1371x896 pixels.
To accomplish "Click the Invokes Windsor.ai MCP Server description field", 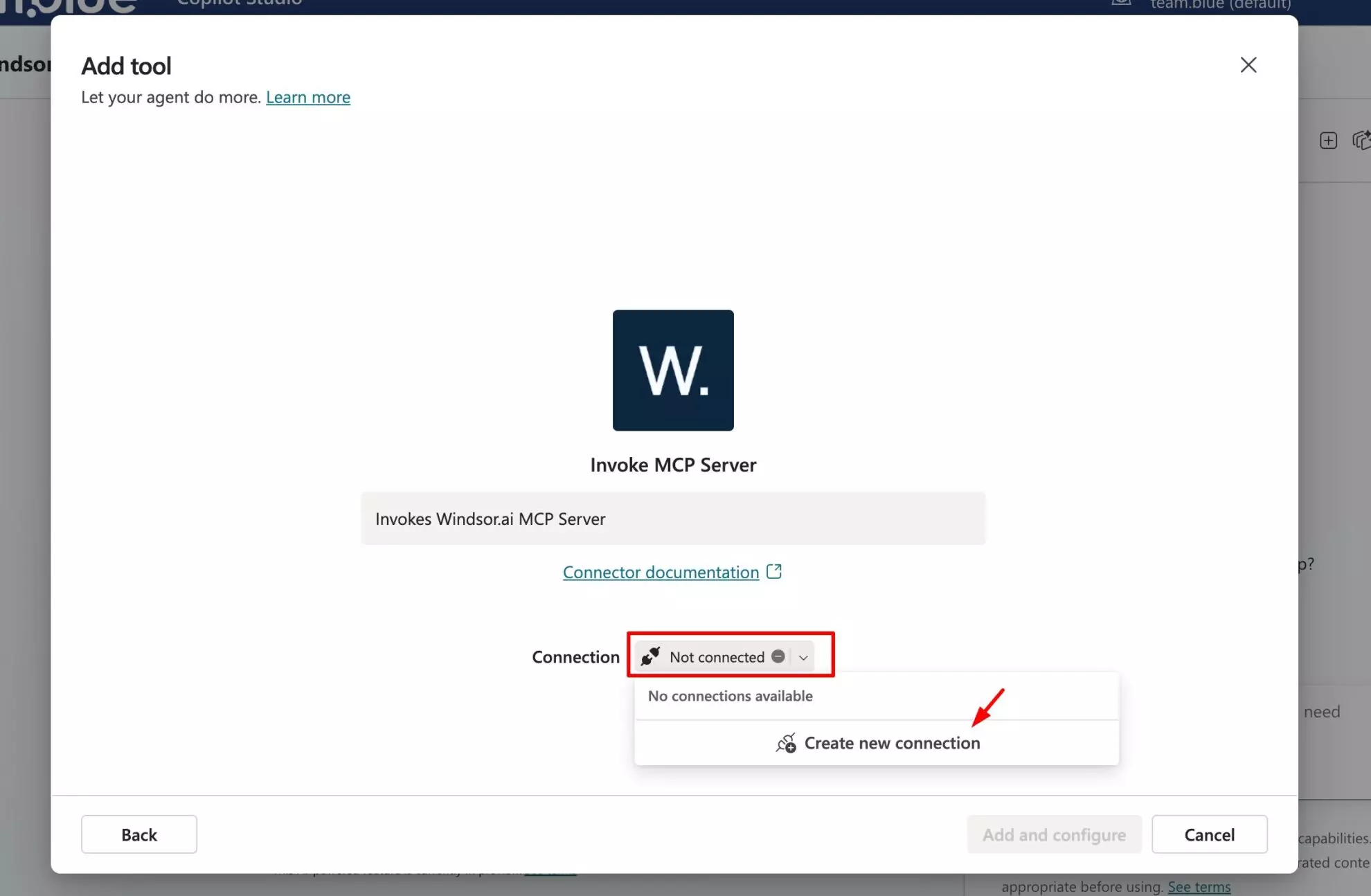I will click(673, 519).
